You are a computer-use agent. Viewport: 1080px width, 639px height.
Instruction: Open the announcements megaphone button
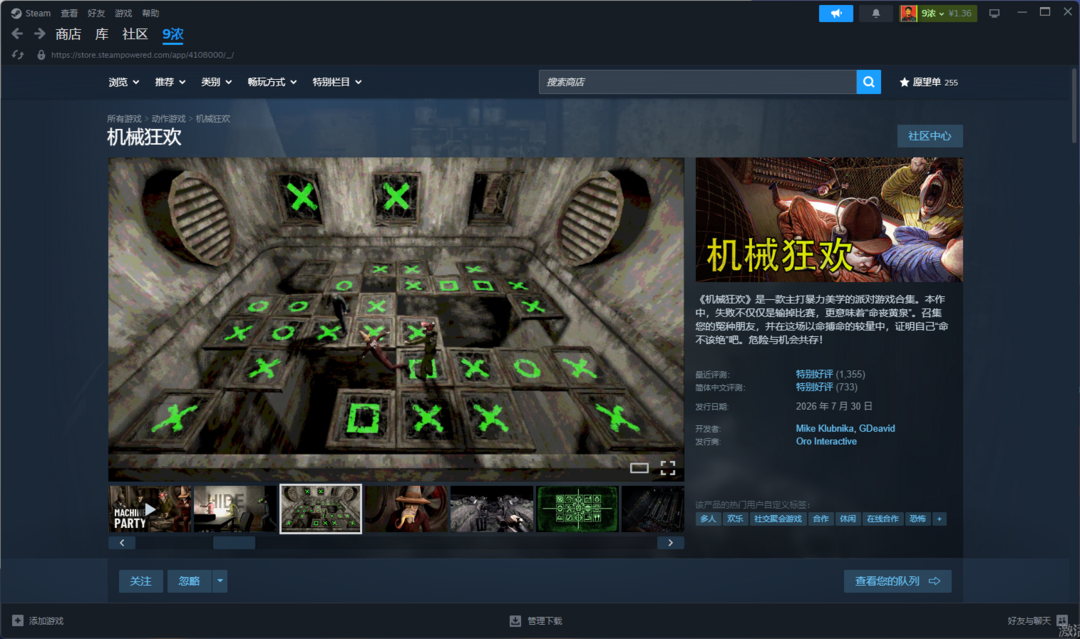pos(835,13)
